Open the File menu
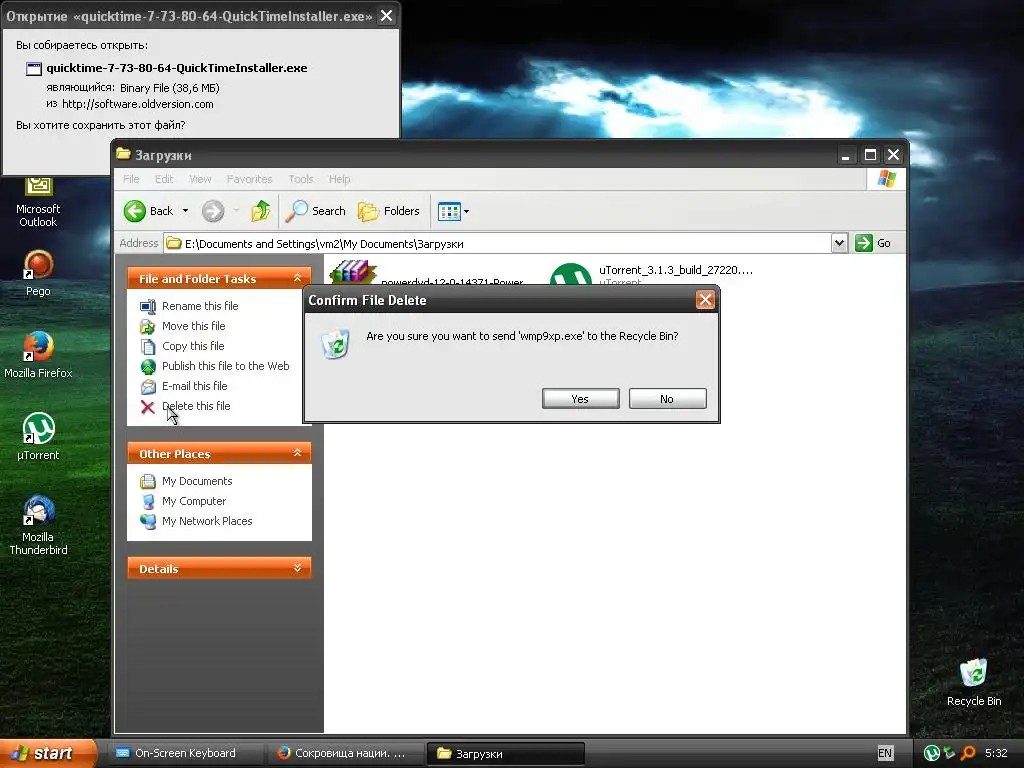This screenshot has width=1024, height=768. tap(131, 179)
